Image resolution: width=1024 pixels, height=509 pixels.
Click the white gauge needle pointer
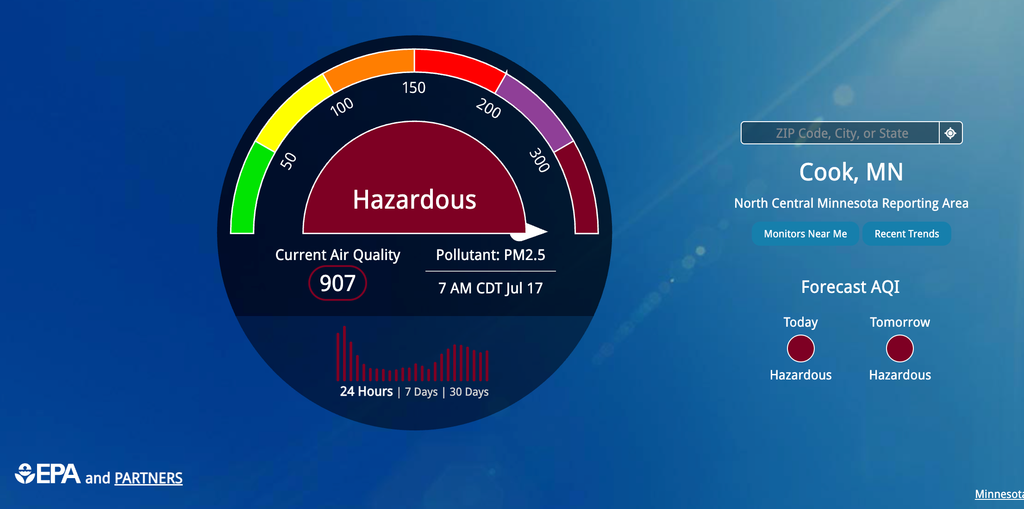click(530, 230)
